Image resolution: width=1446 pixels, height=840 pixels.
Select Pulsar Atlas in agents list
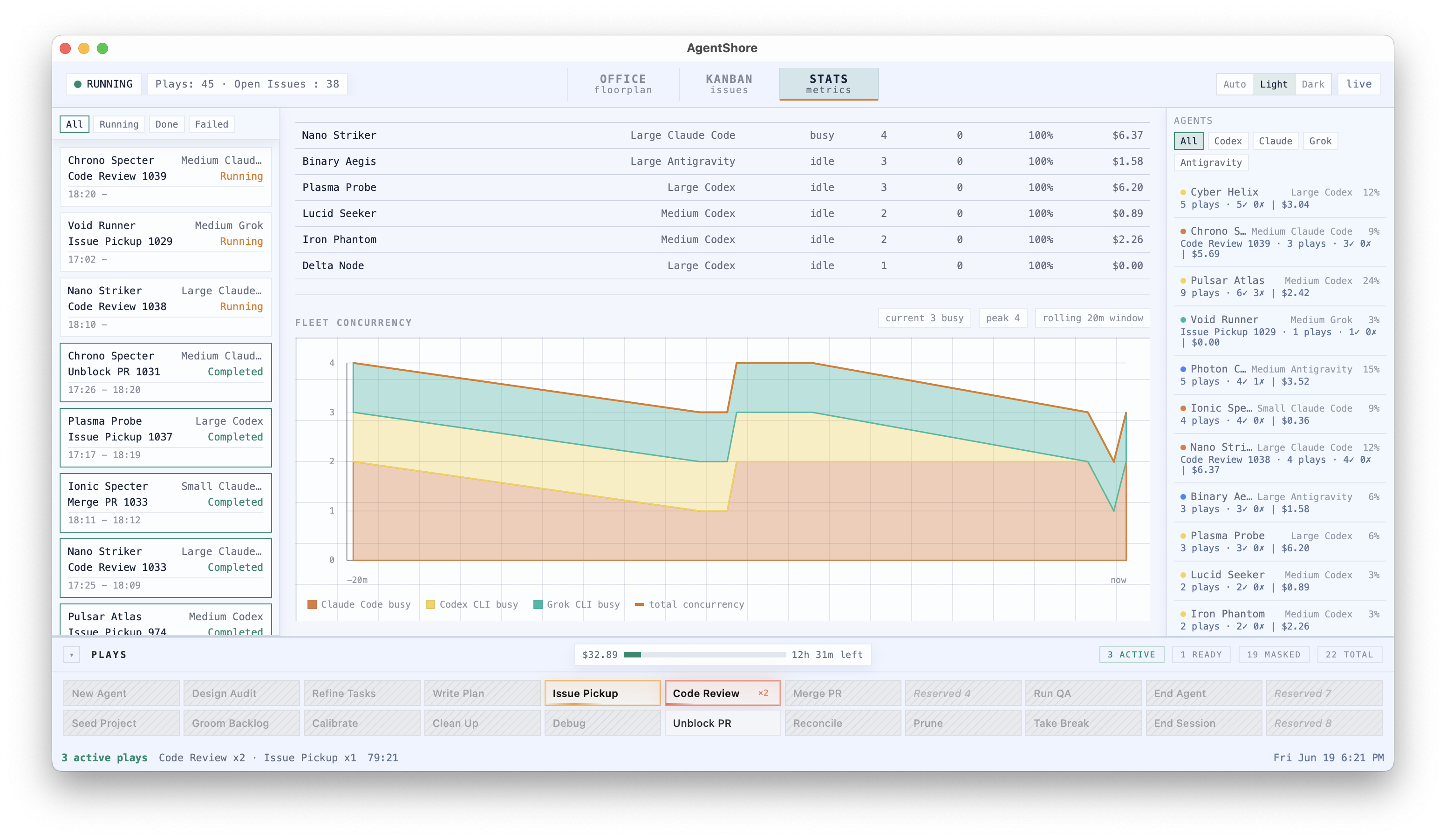(1280, 287)
